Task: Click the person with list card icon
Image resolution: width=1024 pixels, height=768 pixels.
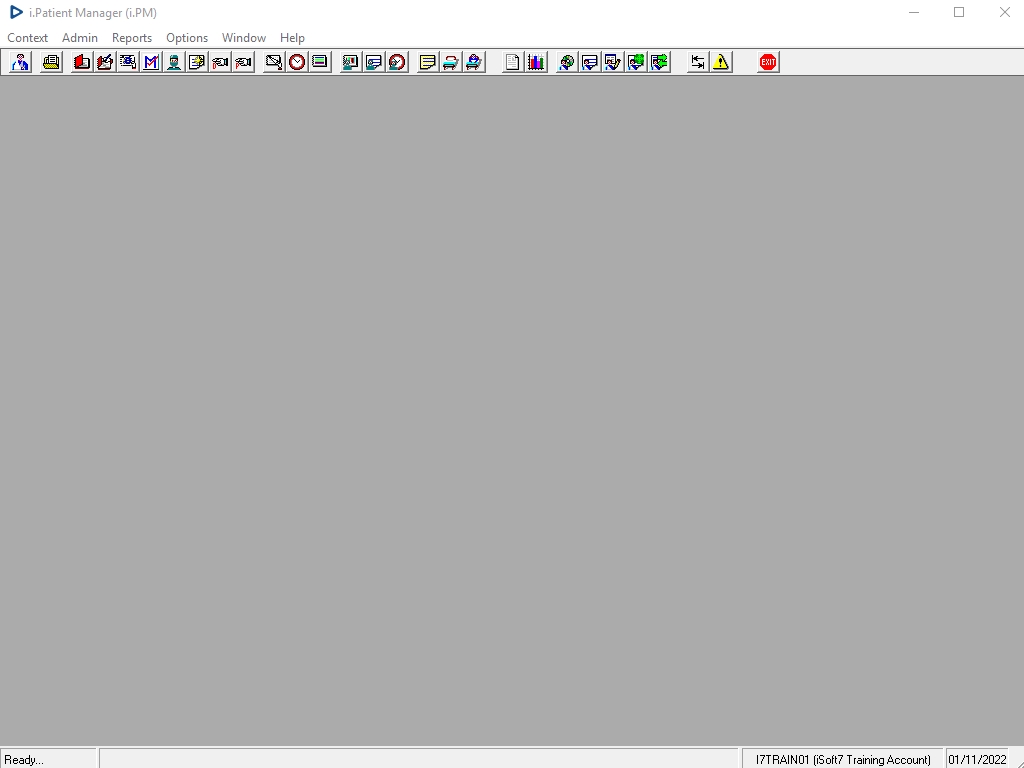Action: 374,62
